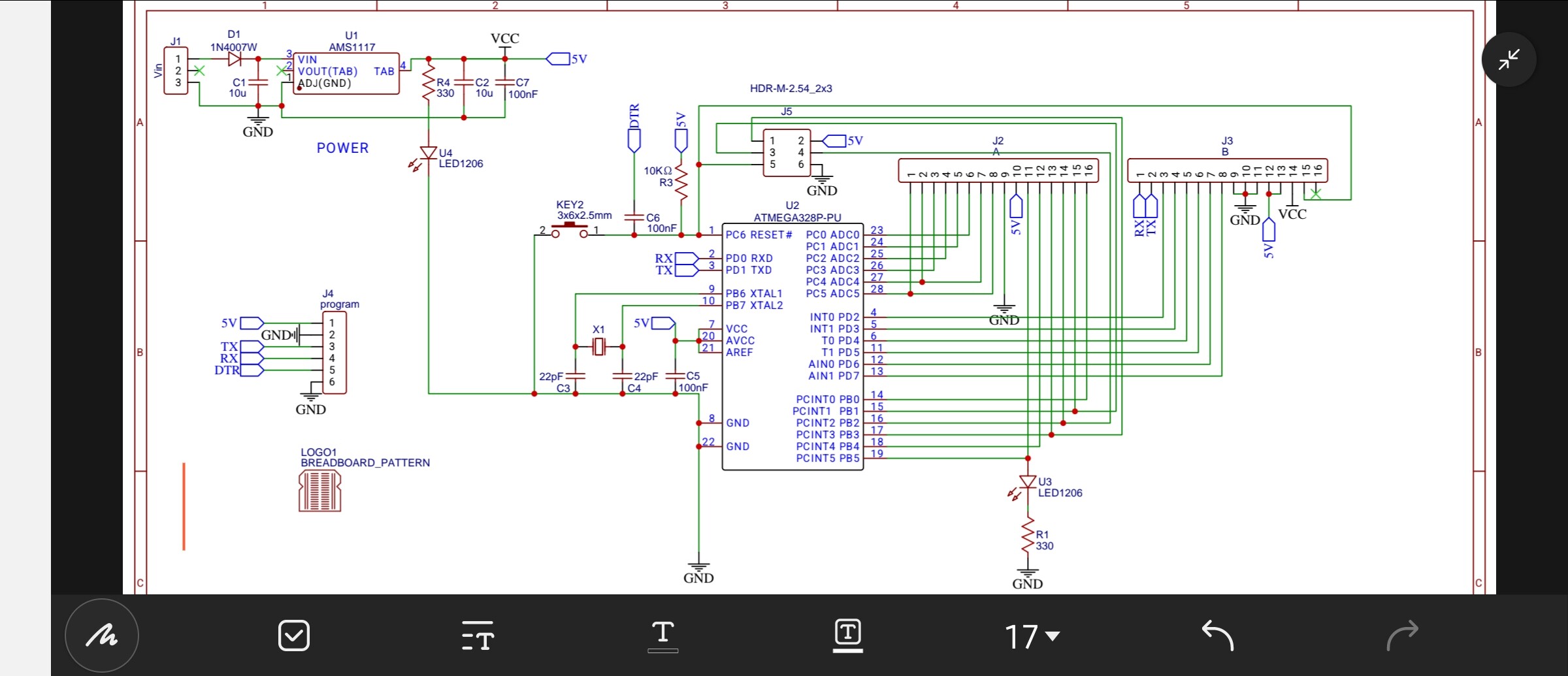Undo the last annotation
This screenshot has height=676, width=1568.
(x=1217, y=635)
